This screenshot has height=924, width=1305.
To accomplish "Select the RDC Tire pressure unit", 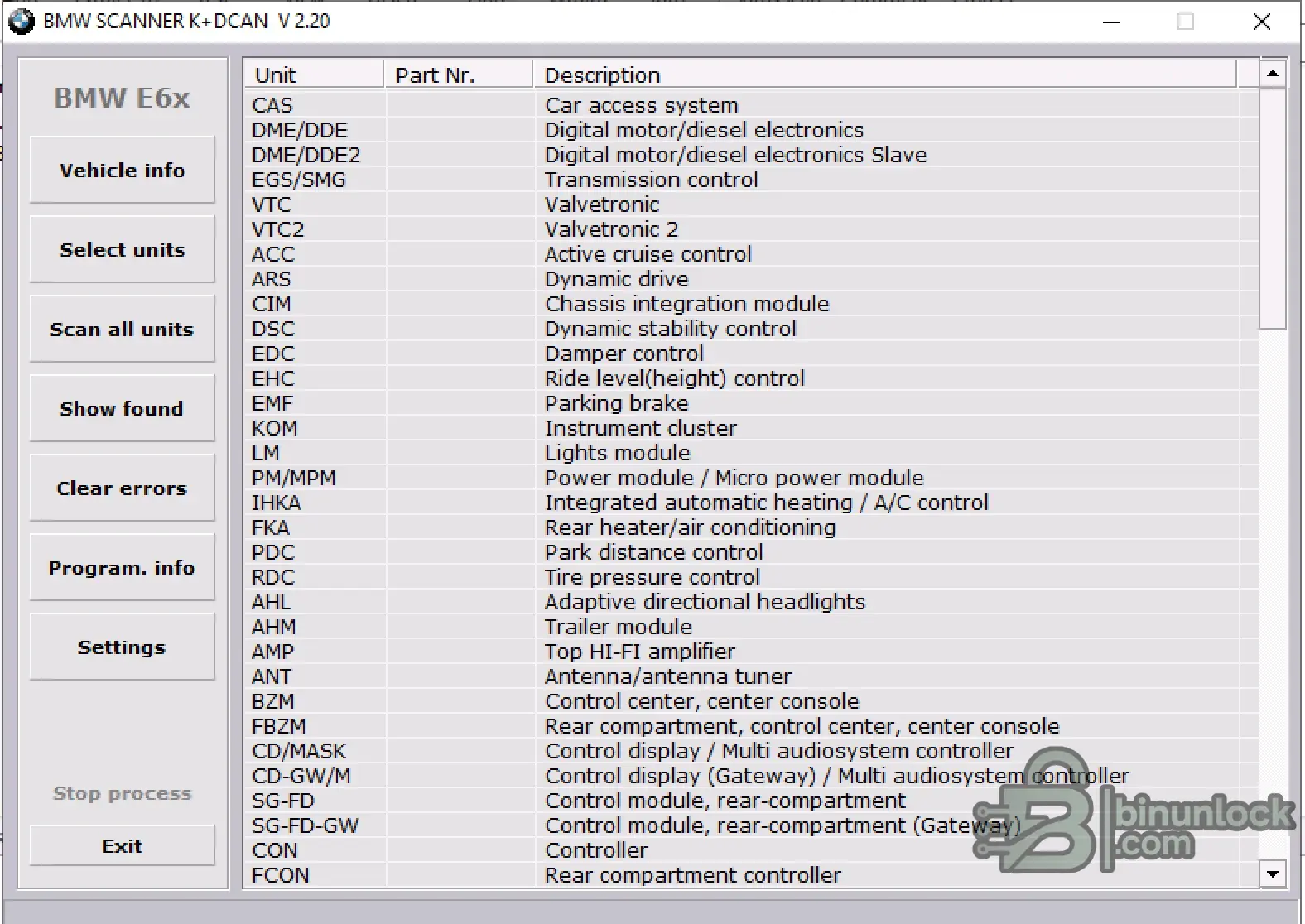I will pos(751,577).
